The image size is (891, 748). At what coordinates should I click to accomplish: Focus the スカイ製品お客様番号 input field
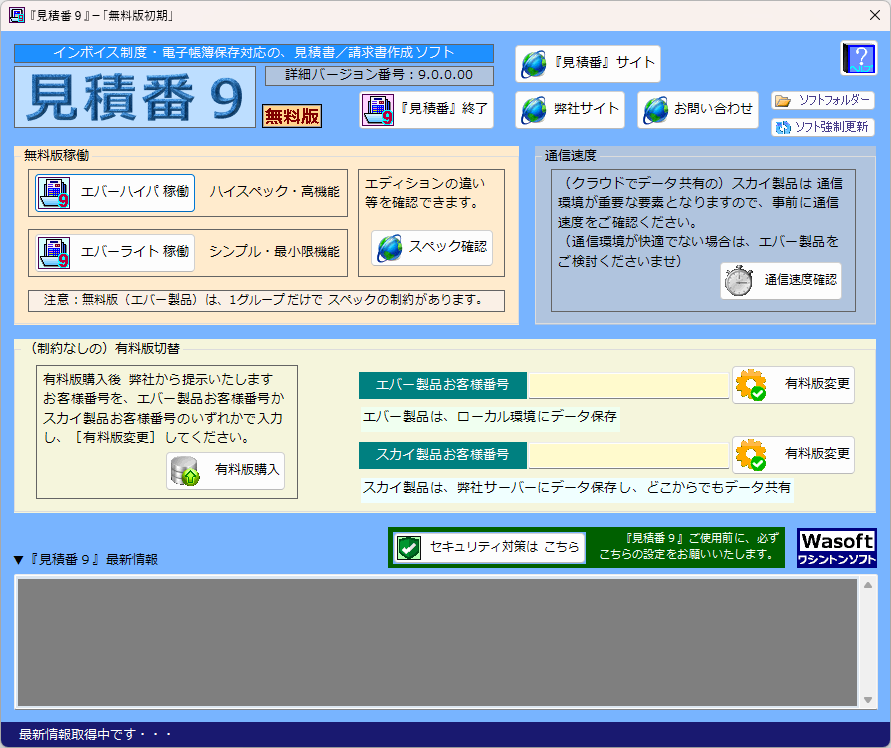coord(628,455)
